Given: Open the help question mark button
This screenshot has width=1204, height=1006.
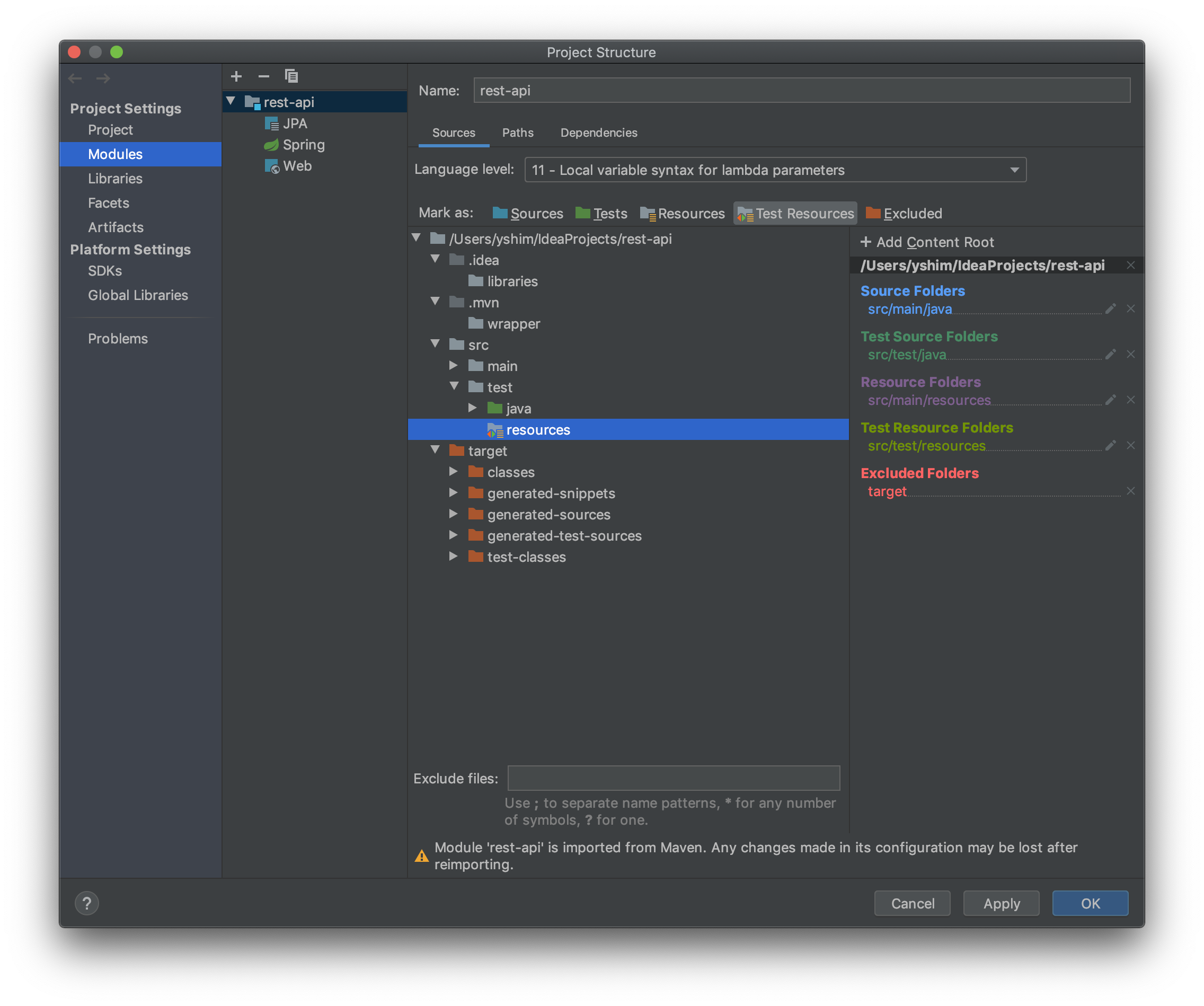Looking at the screenshot, I should [x=86, y=903].
